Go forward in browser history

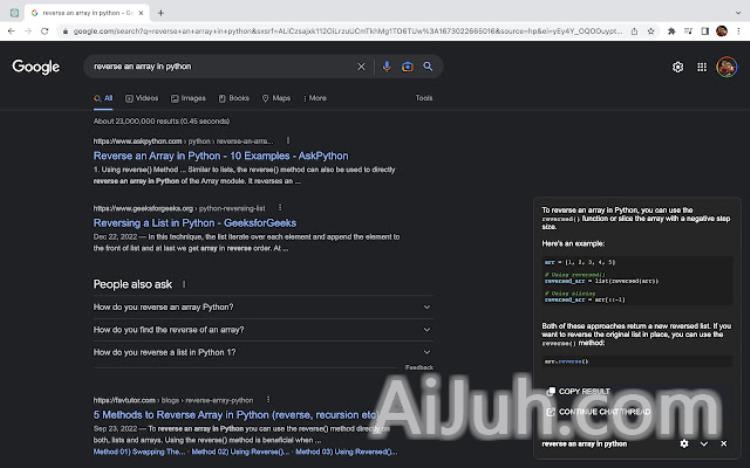click(28, 31)
